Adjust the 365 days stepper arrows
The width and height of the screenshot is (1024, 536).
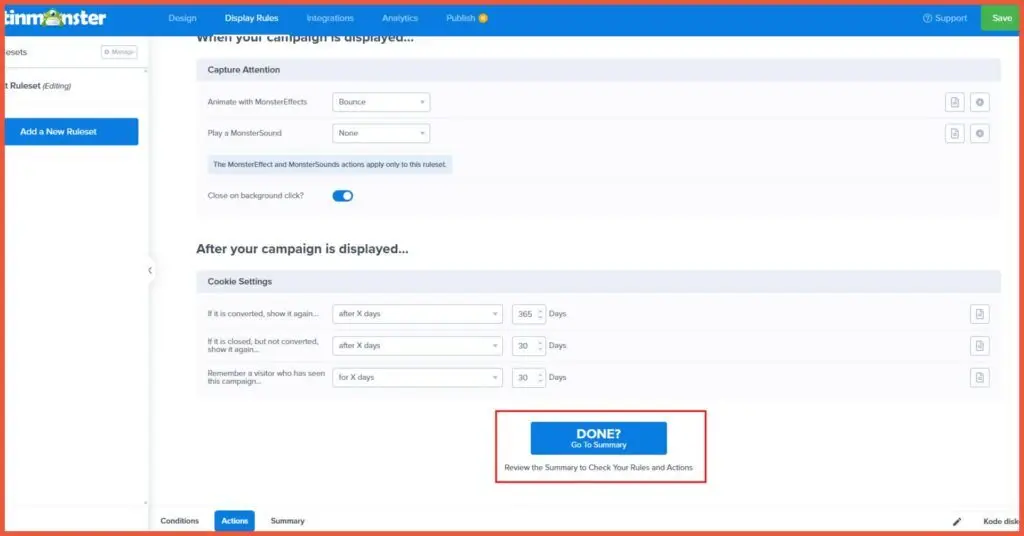(x=541, y=314)
